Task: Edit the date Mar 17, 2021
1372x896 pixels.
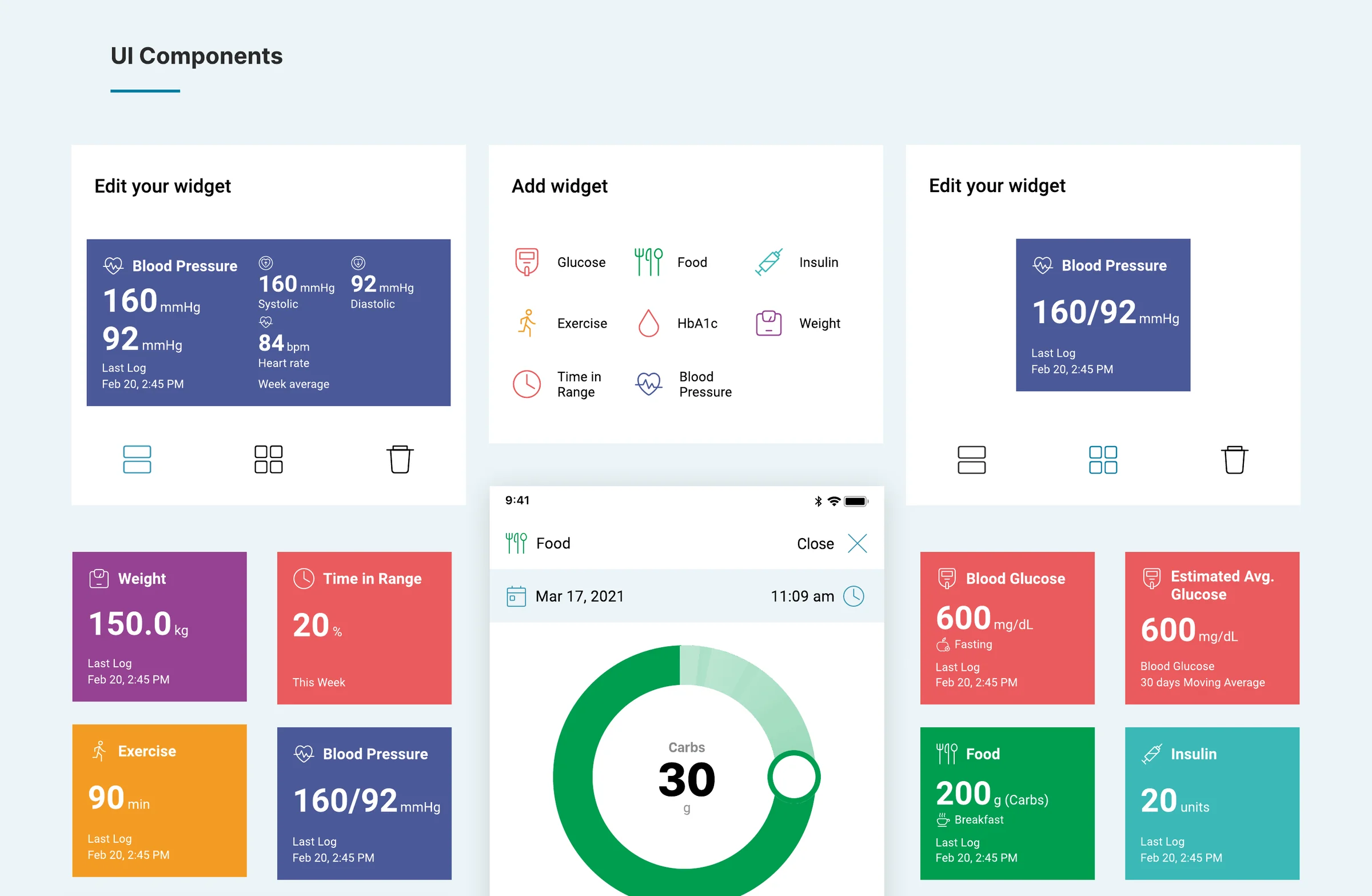Action: click(580, 596)
